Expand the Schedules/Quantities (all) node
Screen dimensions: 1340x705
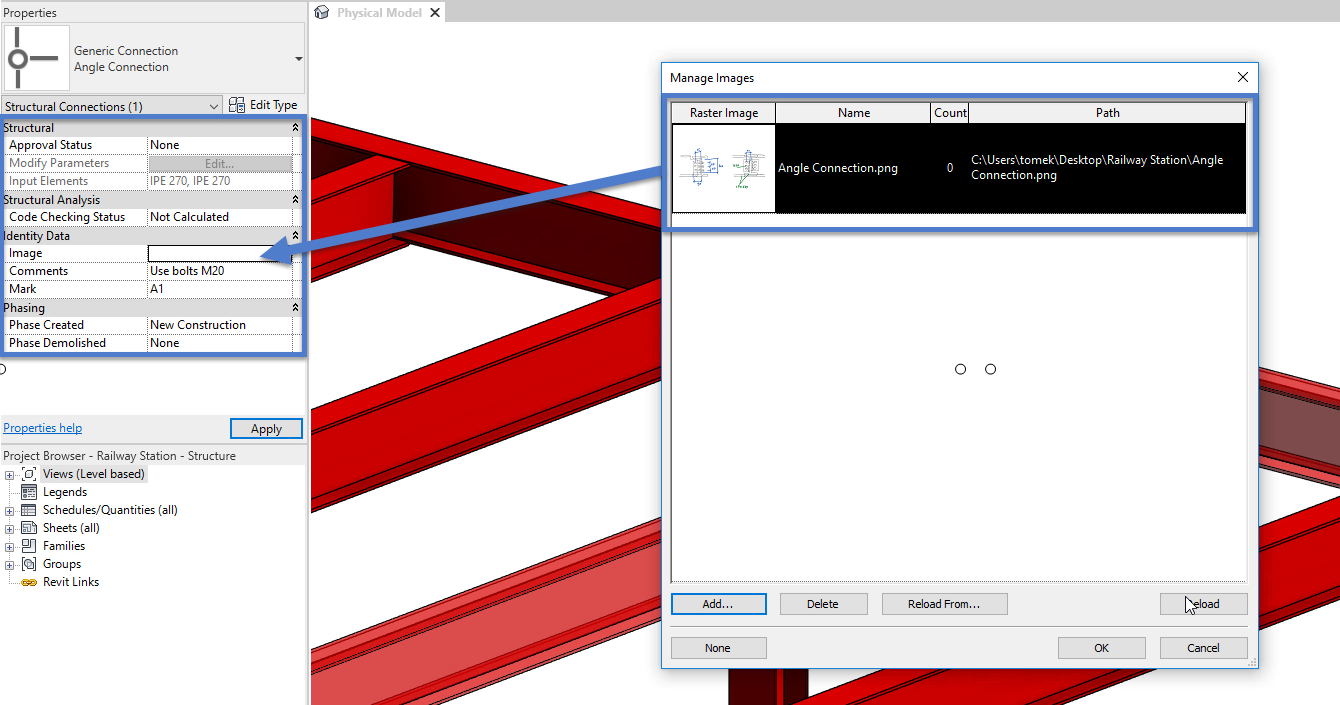(x=9, y=511)
